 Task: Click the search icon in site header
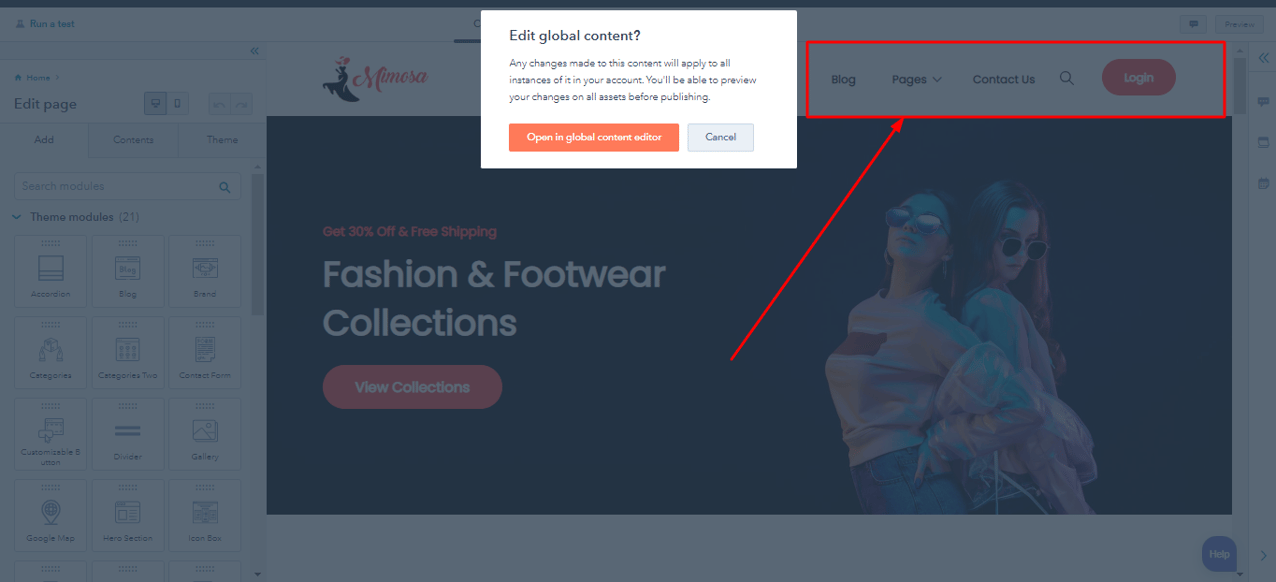[x=1066, y=78]
